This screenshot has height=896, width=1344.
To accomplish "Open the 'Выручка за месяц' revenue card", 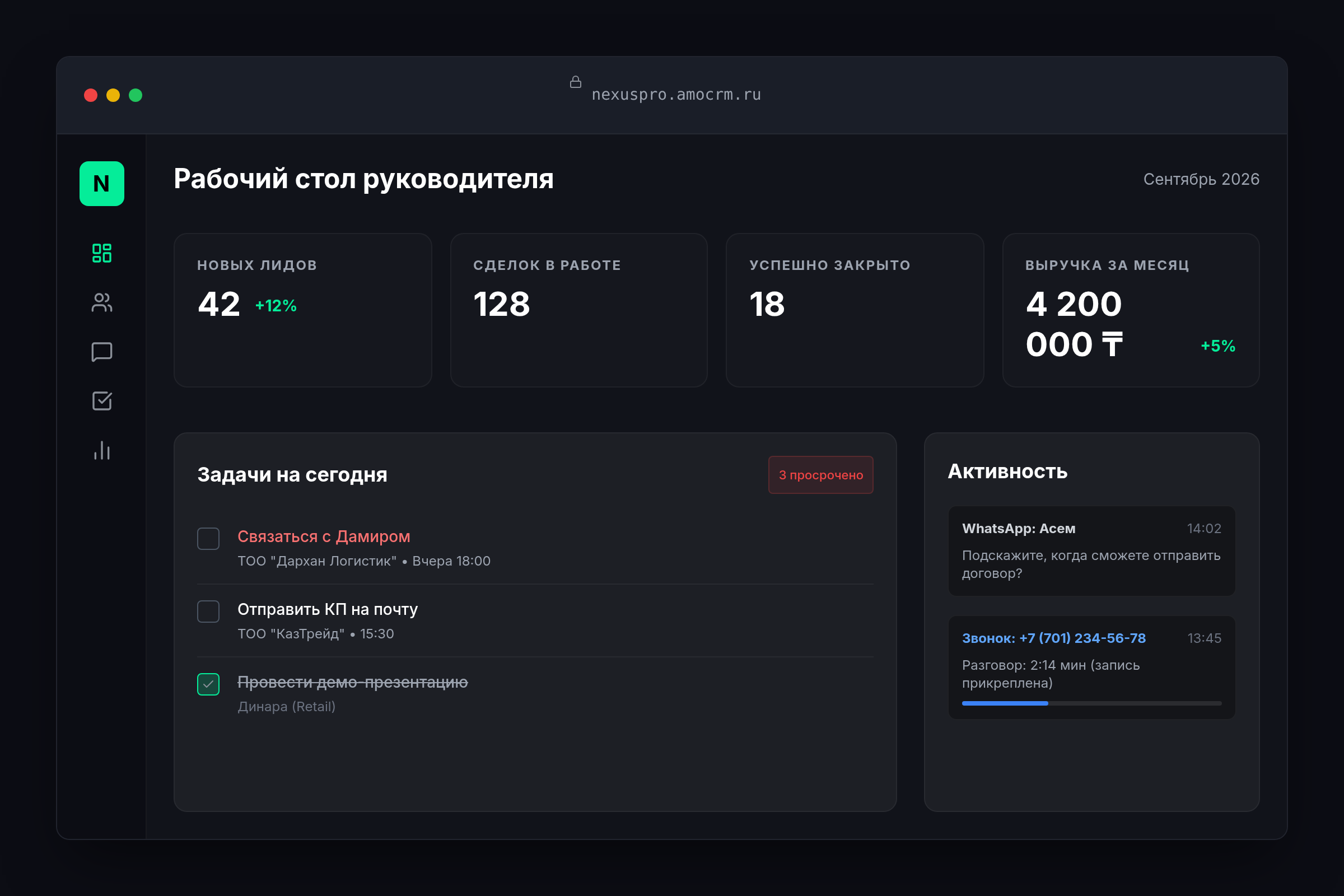I will pos(1130,310).
